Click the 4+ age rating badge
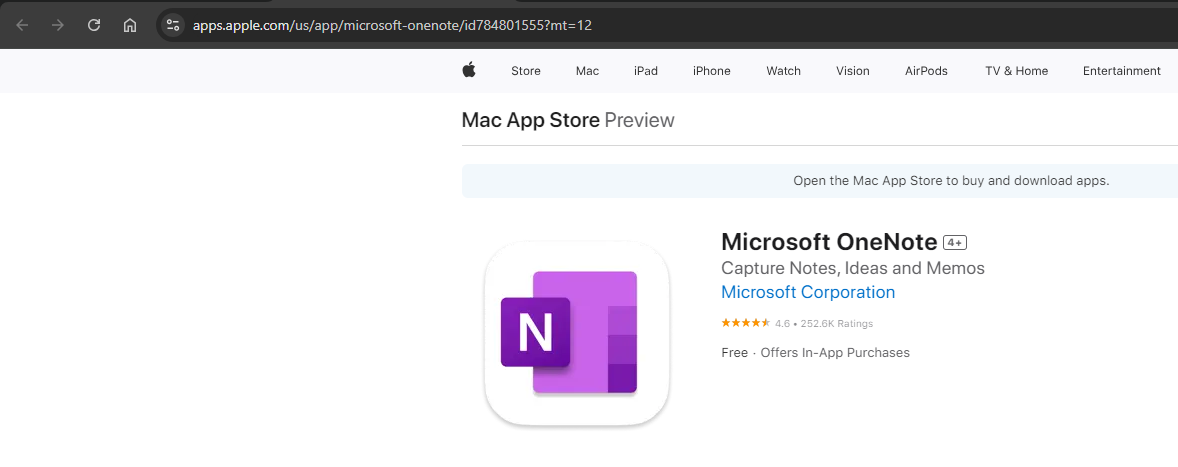The width and height of the screenshot is (1178, 467). (955, 243)
